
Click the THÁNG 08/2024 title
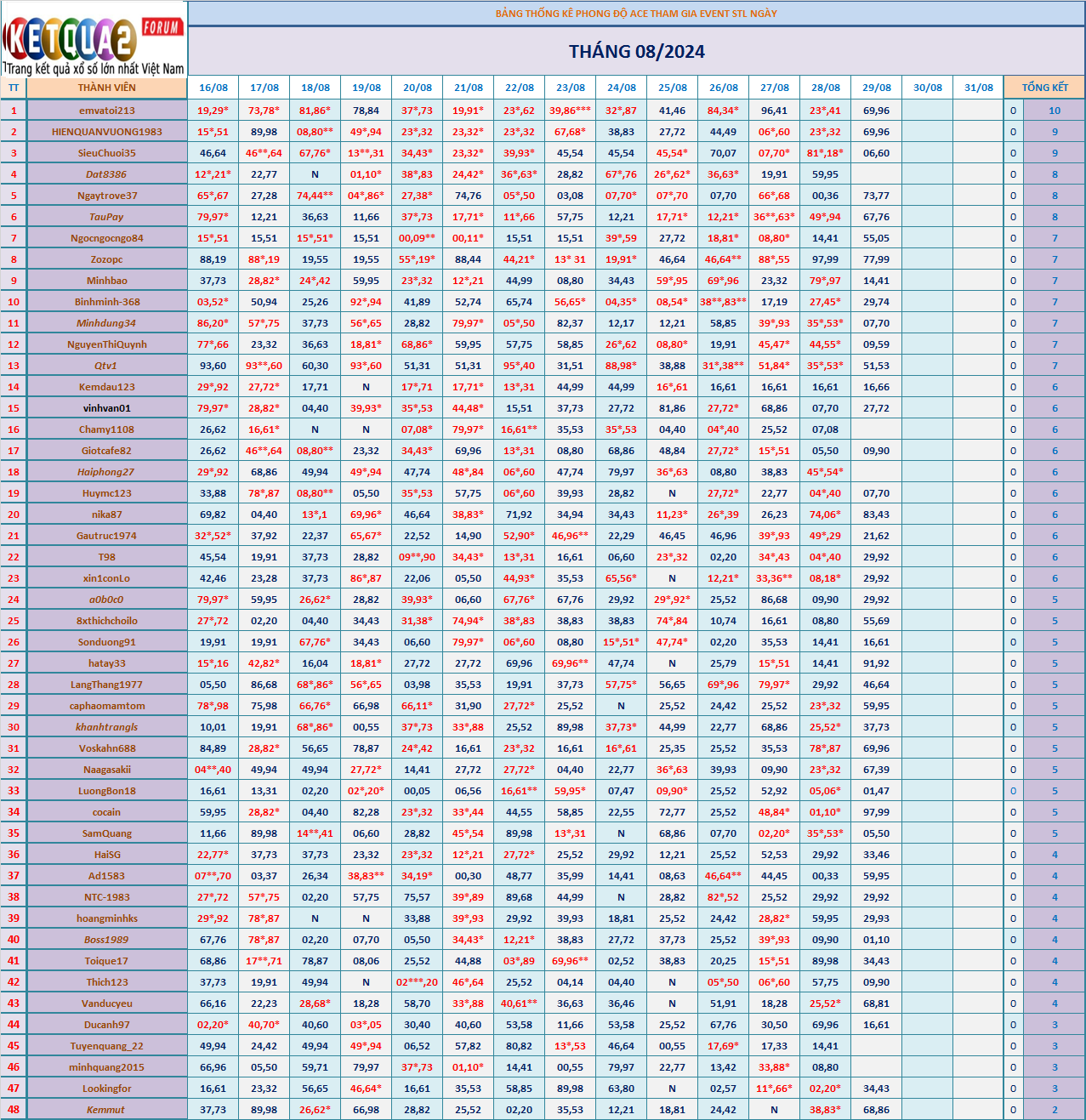637,52
